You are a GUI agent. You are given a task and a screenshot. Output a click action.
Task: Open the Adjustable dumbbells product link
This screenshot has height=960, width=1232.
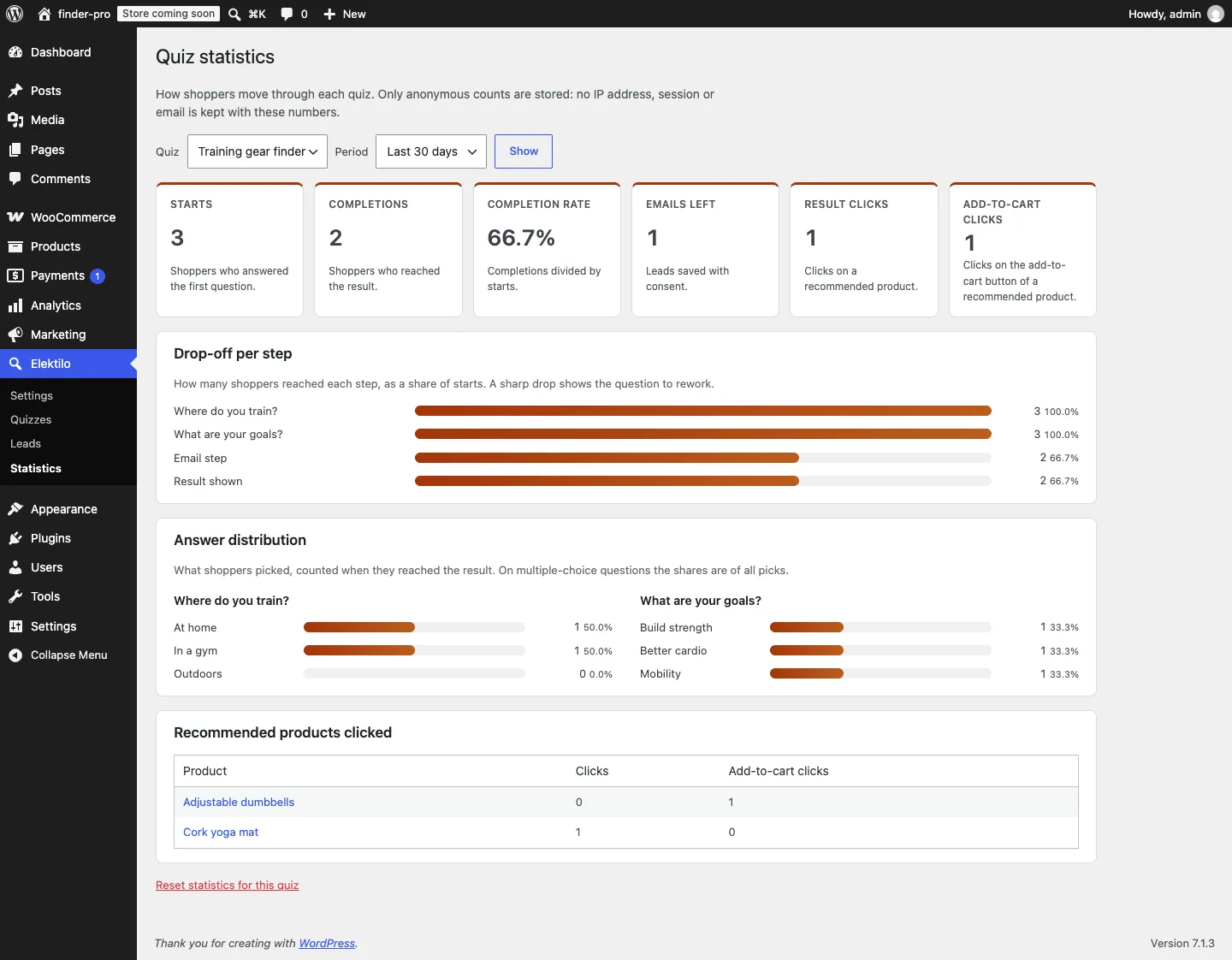[239, 803]
